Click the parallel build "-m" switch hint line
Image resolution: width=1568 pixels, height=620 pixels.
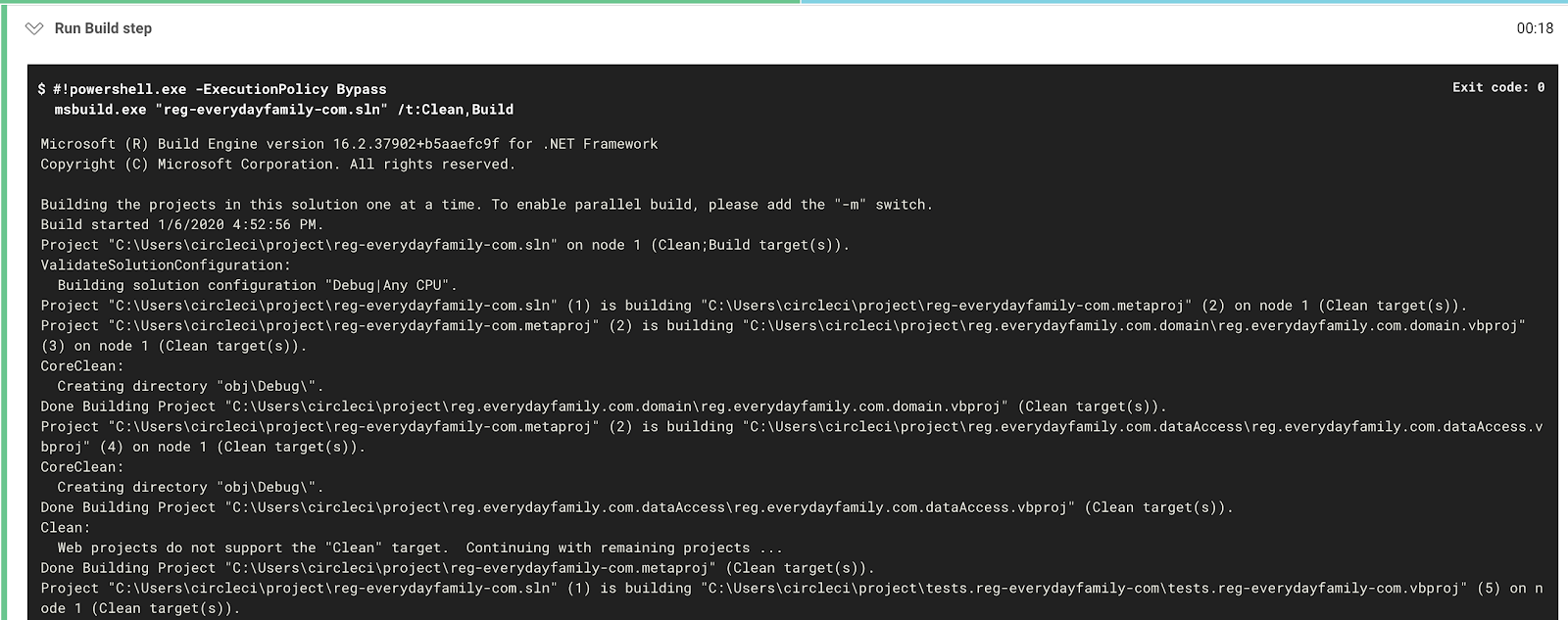pos(486,205)
